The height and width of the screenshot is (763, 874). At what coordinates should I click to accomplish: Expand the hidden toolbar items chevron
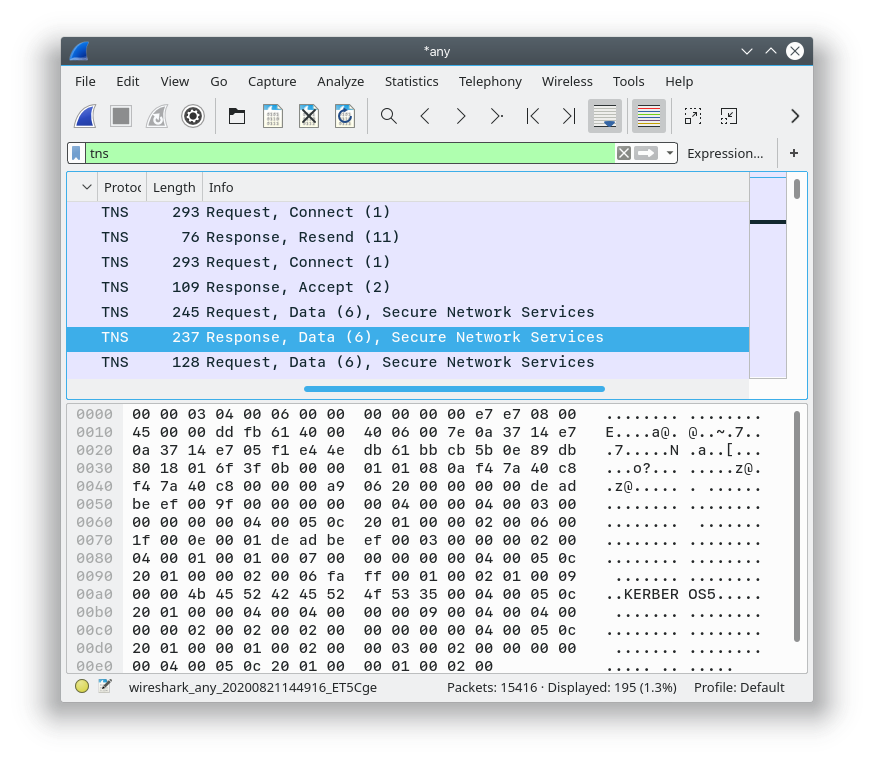click(794, 116)
